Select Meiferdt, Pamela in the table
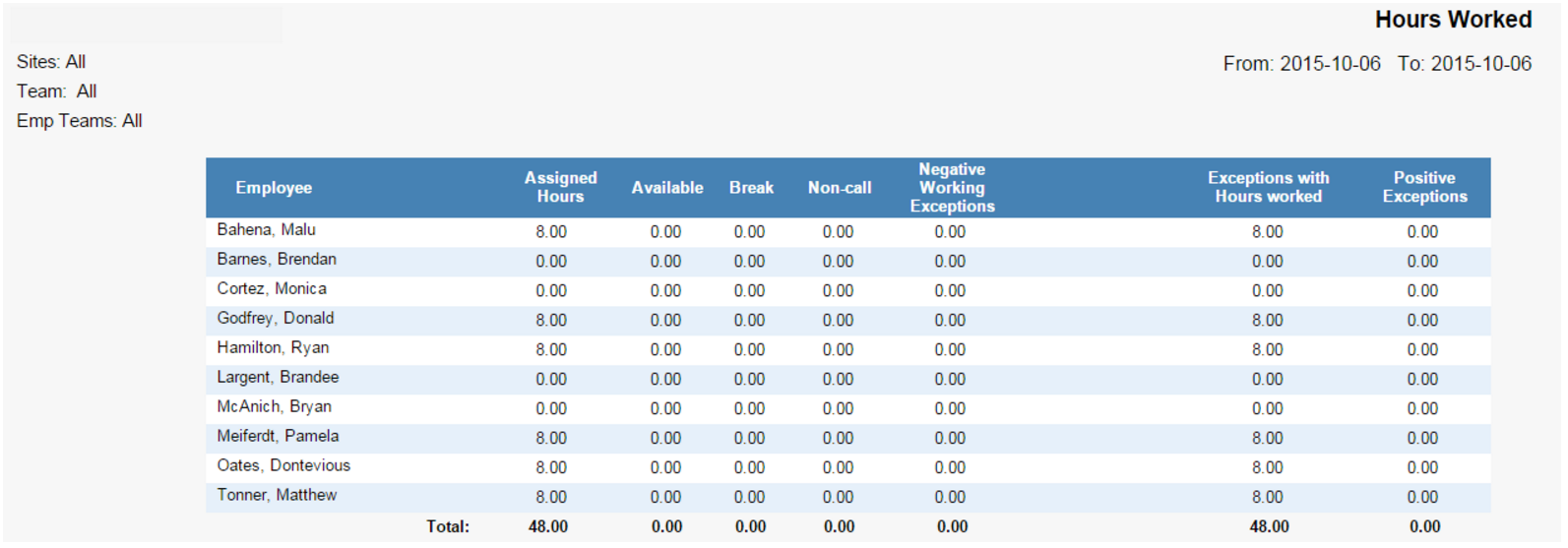Image resolution: width=1568 pixels, height=548 pixels. (278, 437)
